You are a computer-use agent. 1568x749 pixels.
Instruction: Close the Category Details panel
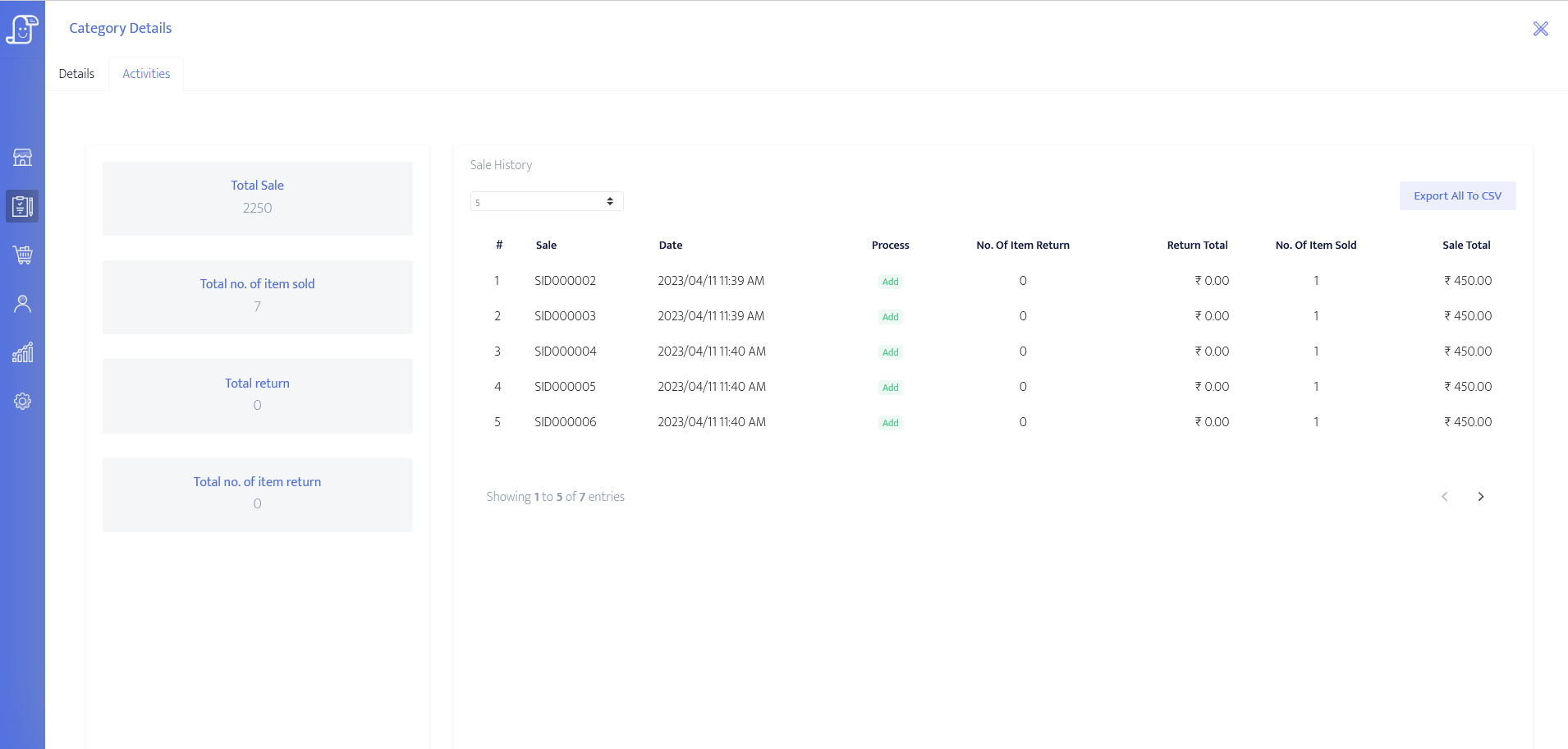click(1540, 30)
